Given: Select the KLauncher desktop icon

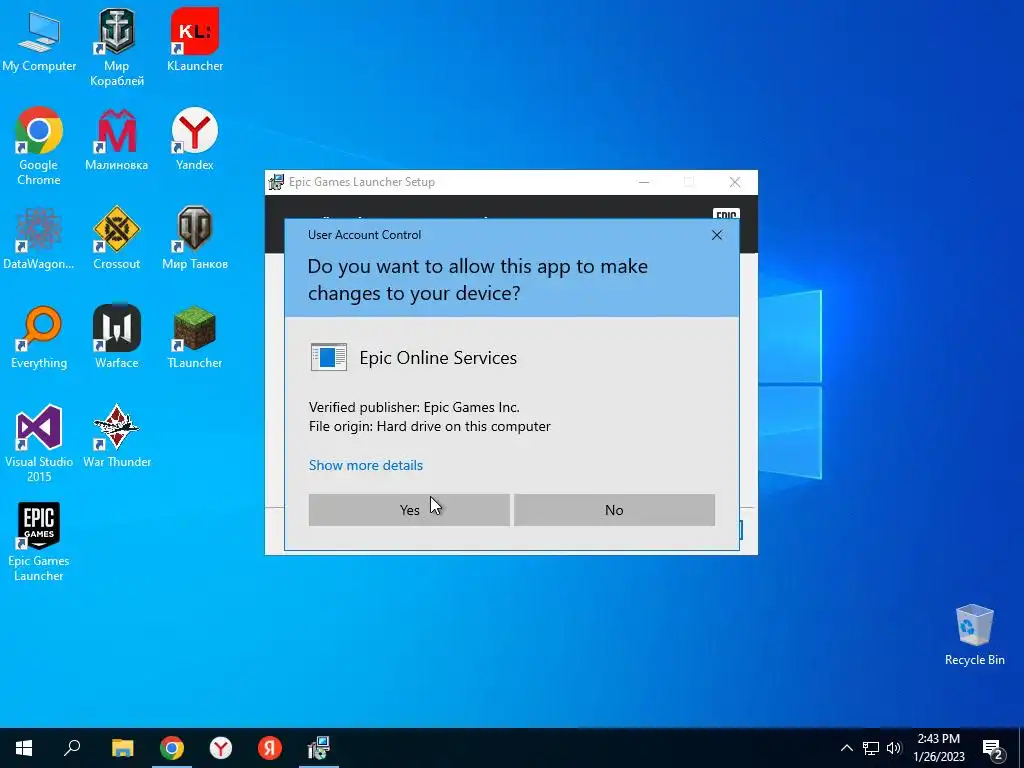Looking at the screenshot, I should [195, 40].
